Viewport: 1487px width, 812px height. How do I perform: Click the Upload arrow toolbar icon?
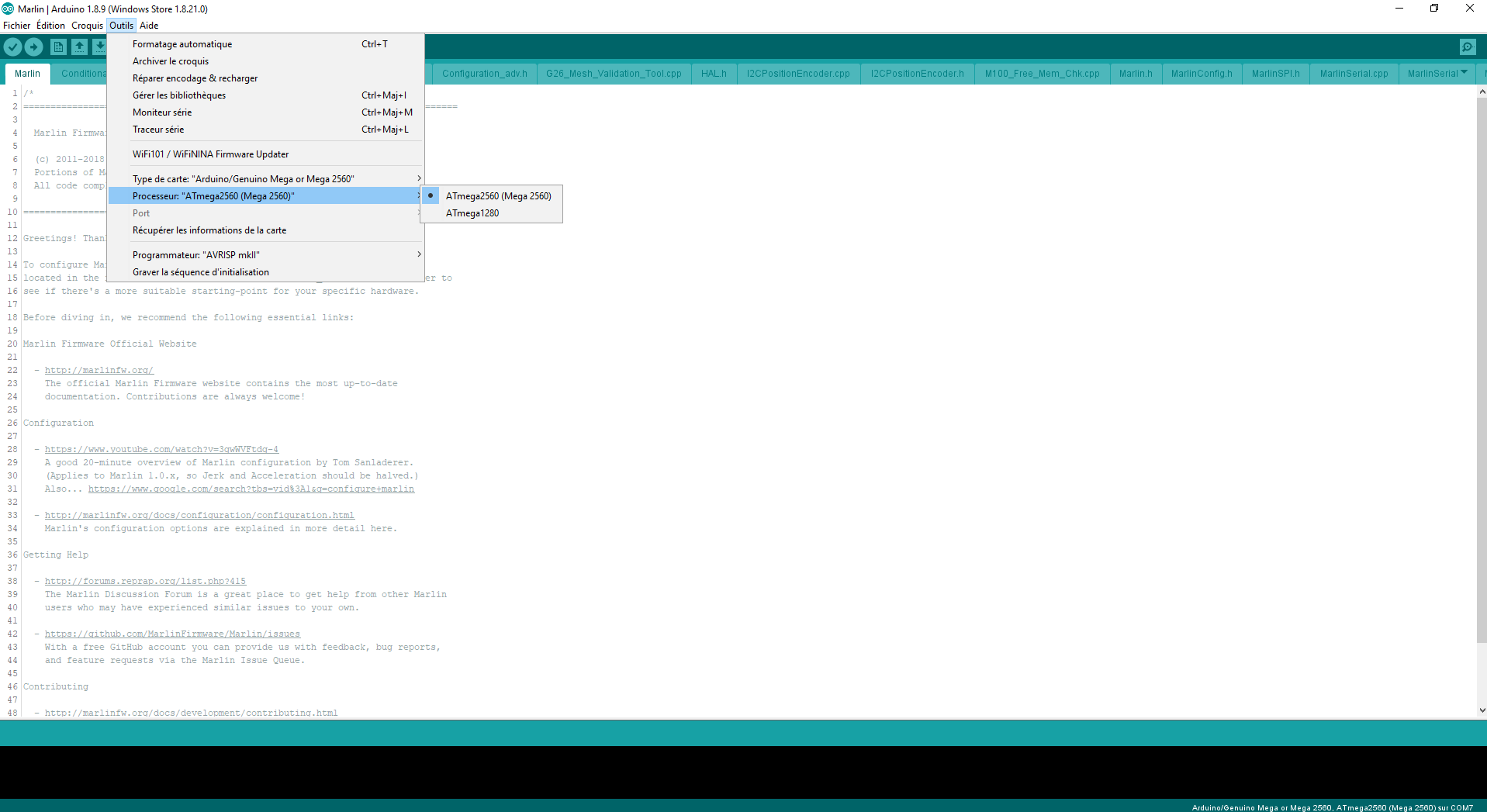coord(34,47)
